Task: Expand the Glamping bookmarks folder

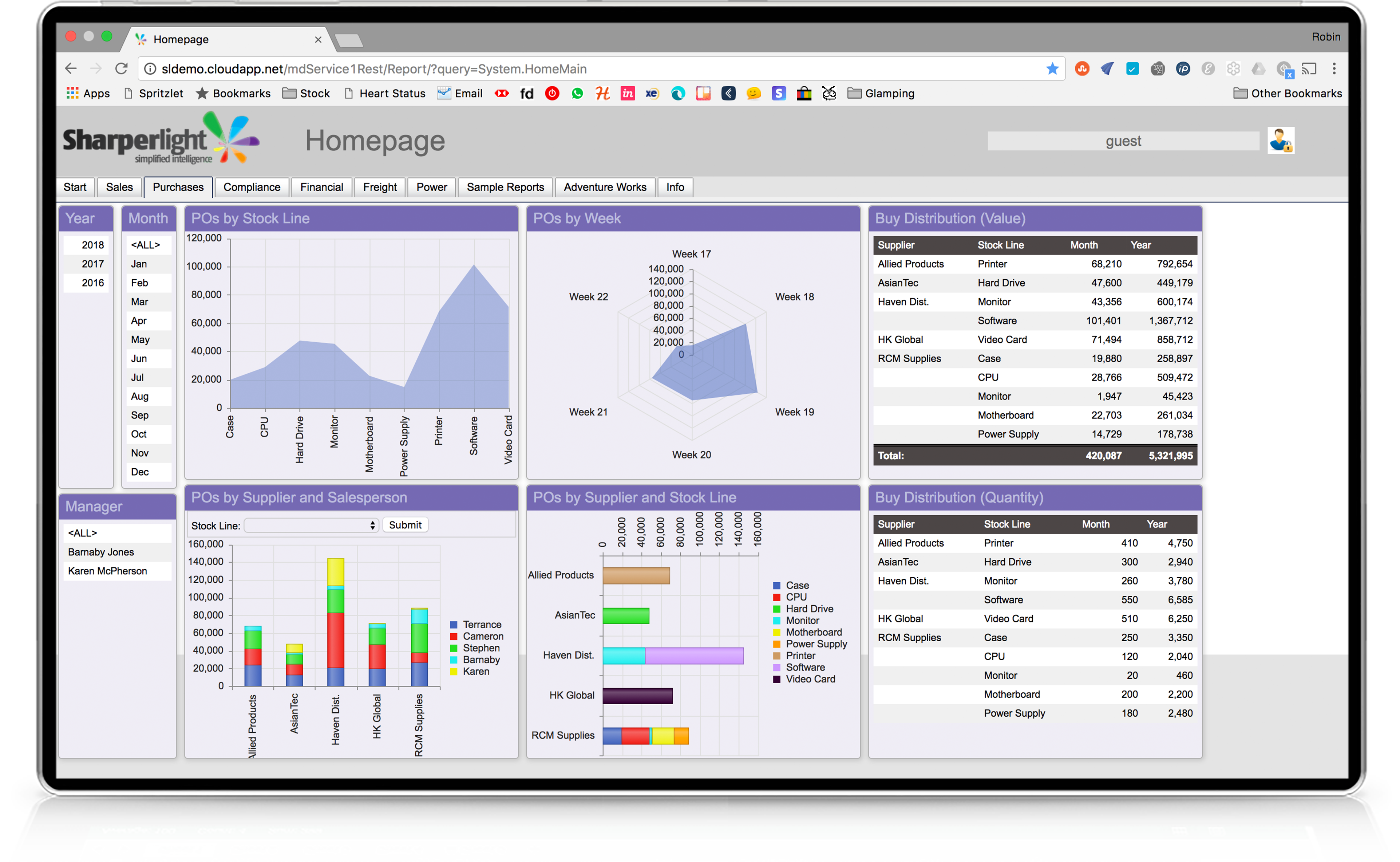Action: click(881, 94)
